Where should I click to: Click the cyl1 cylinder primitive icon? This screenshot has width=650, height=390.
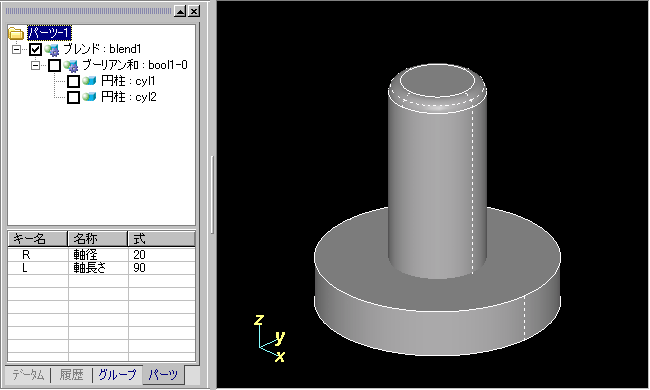89,81
